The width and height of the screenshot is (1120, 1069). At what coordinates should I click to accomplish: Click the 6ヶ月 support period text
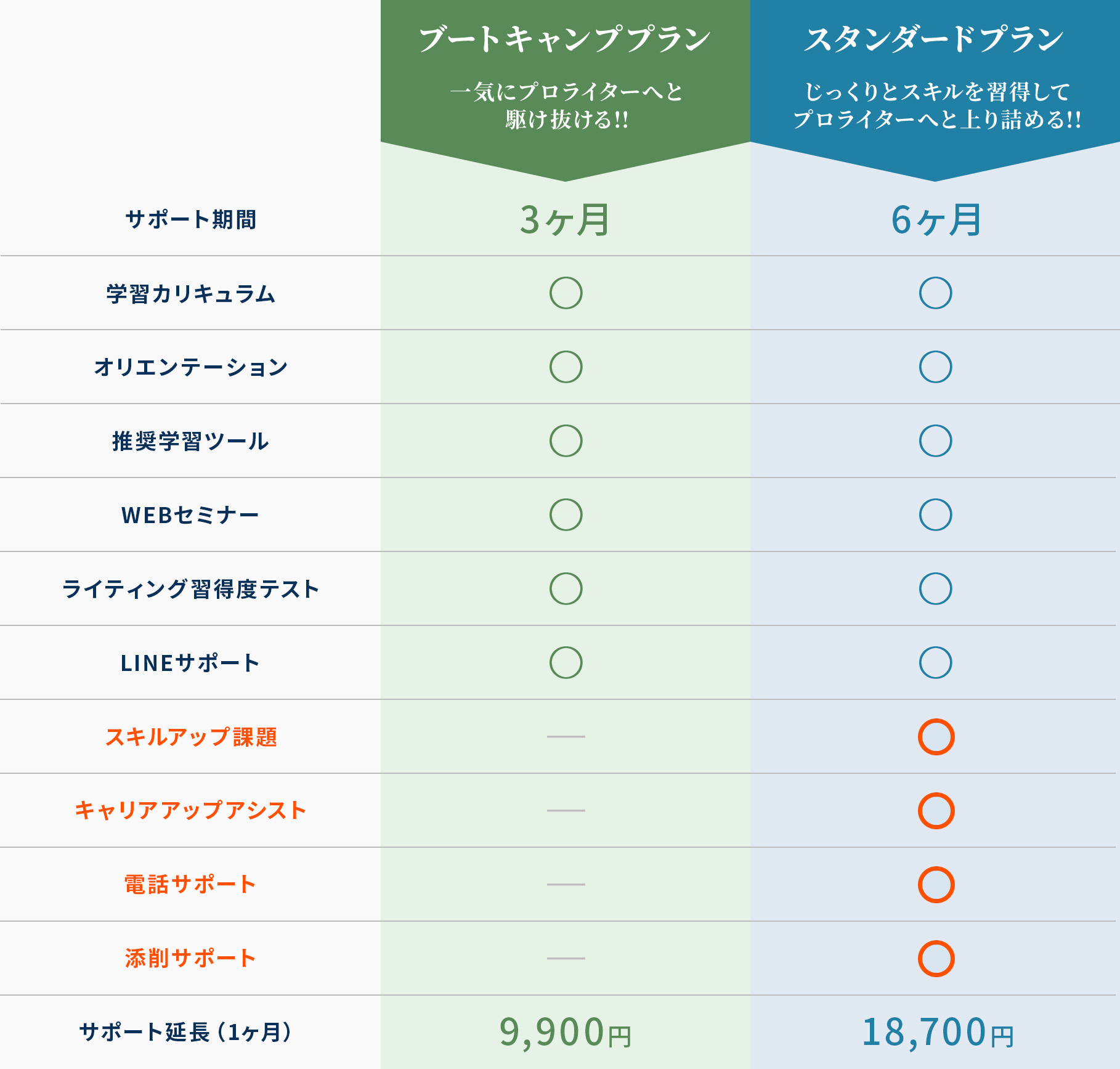click(x=936, y=220)
